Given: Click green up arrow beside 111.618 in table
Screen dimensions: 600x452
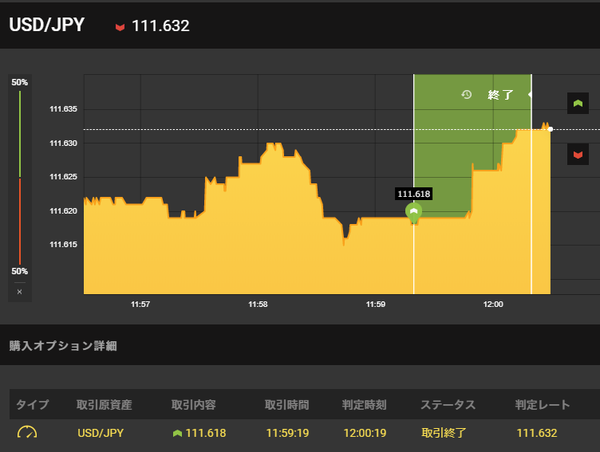Looking at the screenshot, I should click(x=178, y=432).
